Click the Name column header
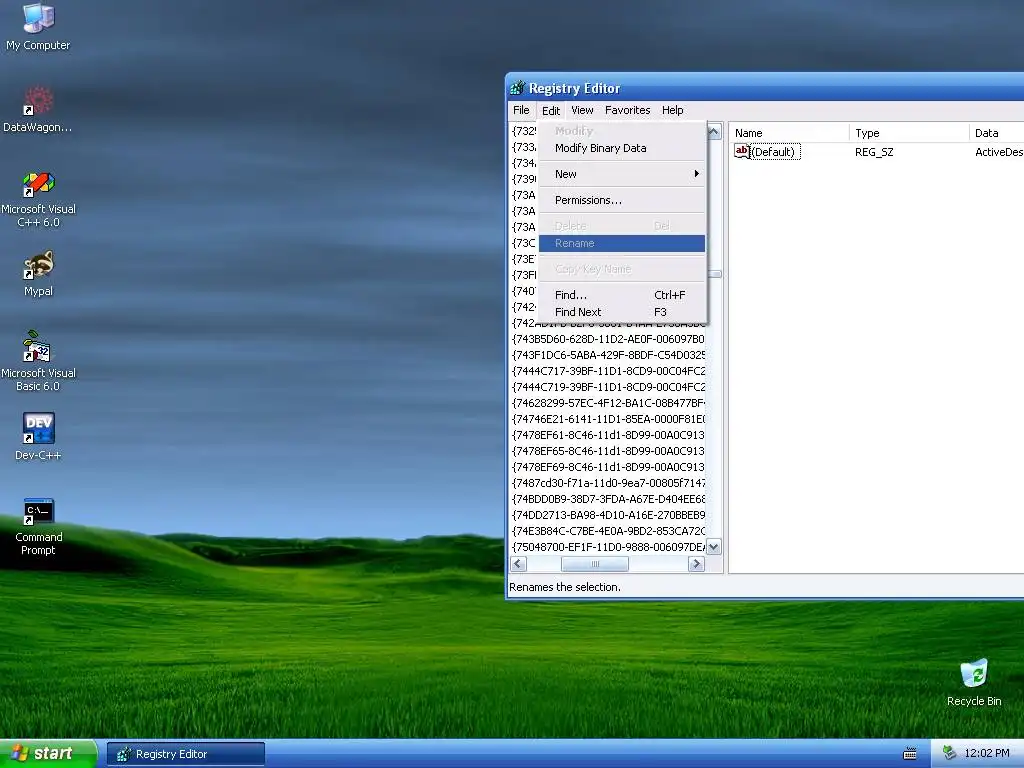The image size is (1024, 768). tap(789, 133)
